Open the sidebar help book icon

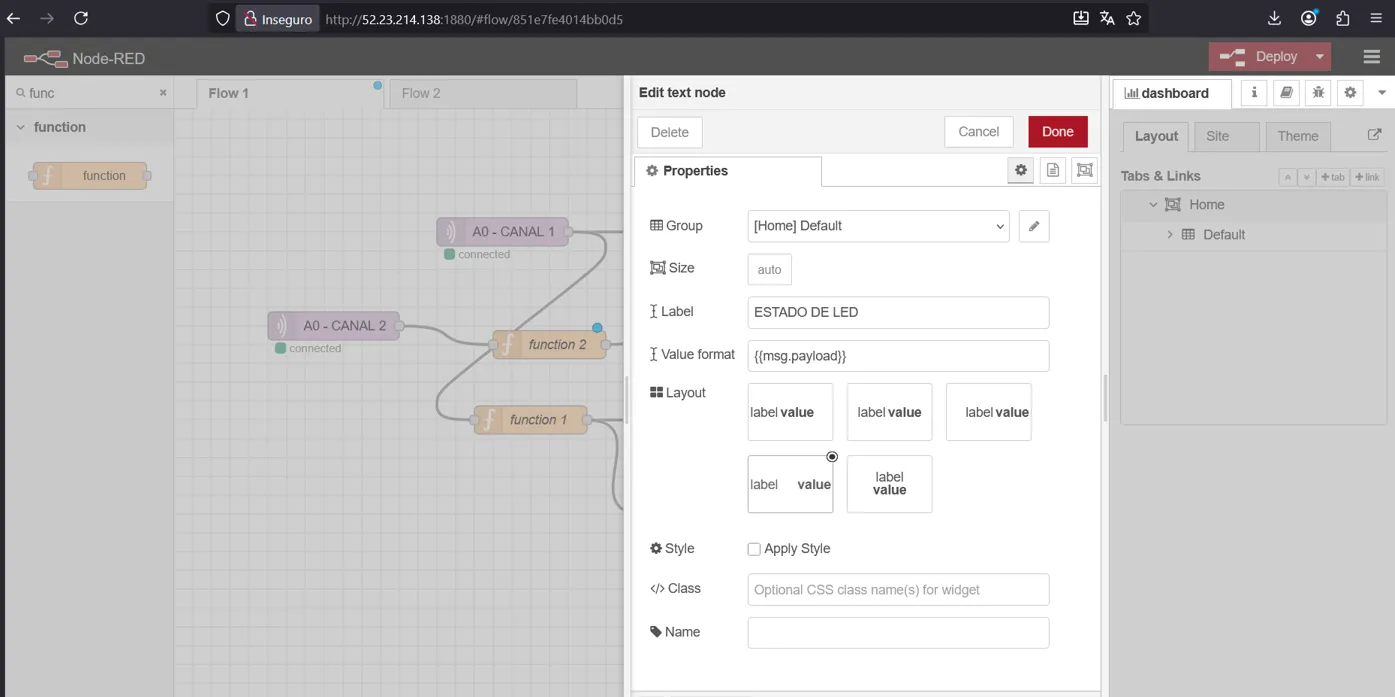(1286, 93)
